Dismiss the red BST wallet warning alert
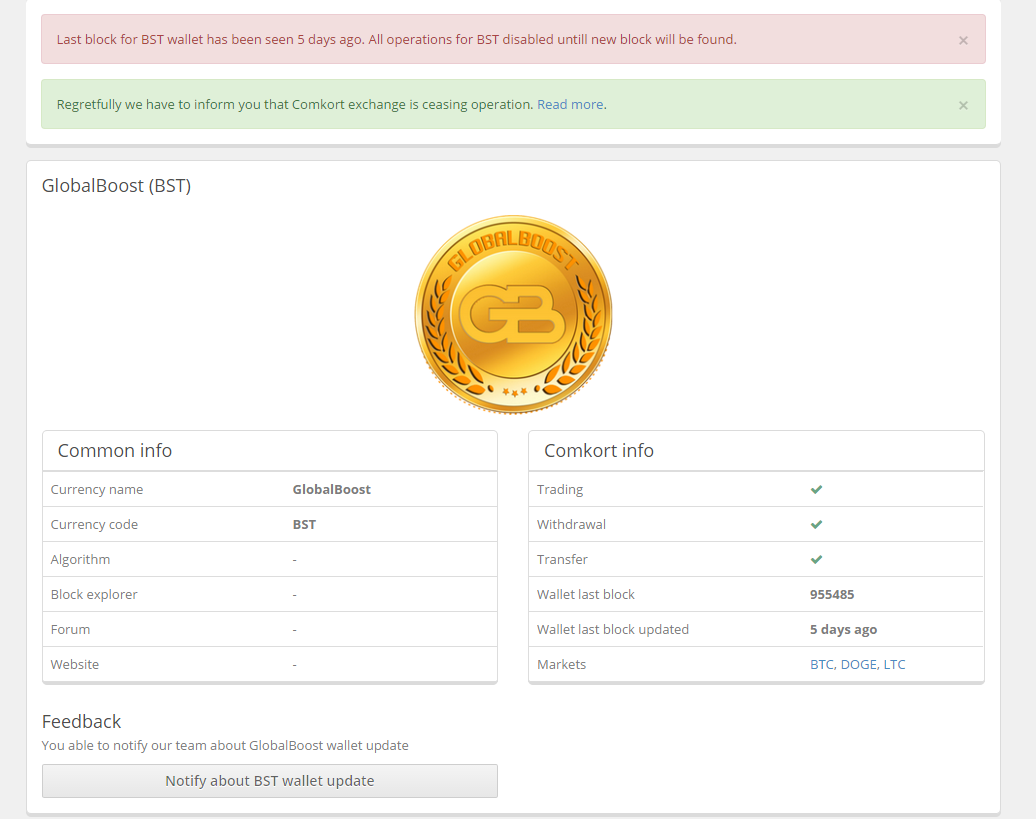The width and height of the screenshot is (1036, 819). coord(963,40)
